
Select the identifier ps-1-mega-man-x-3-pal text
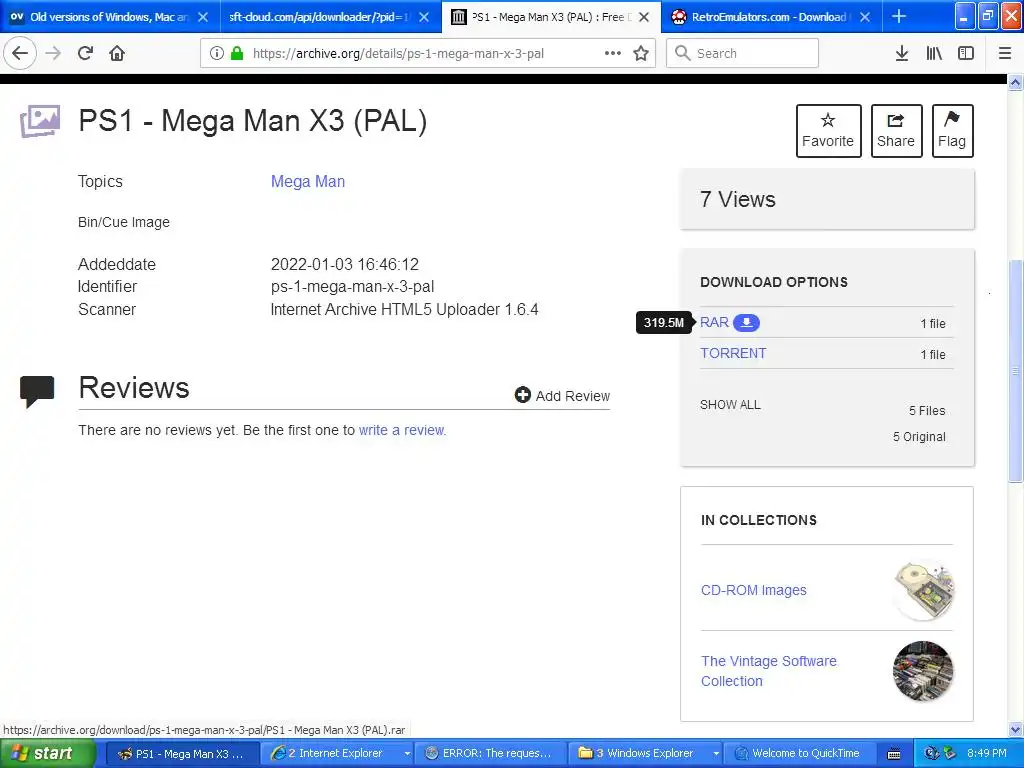tap(352, 287)
